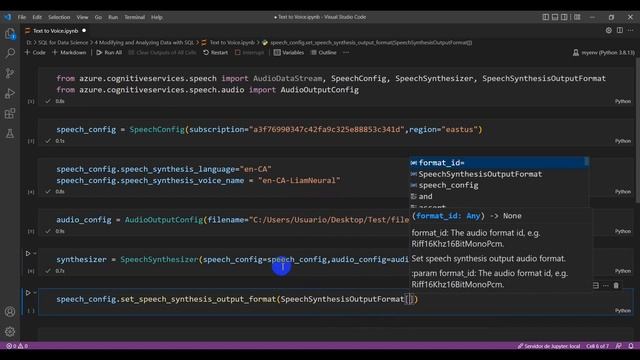This screenshot has width=640, height=360.
Task: Expand run options arrow beside the active cell
Action: [35, 293]
